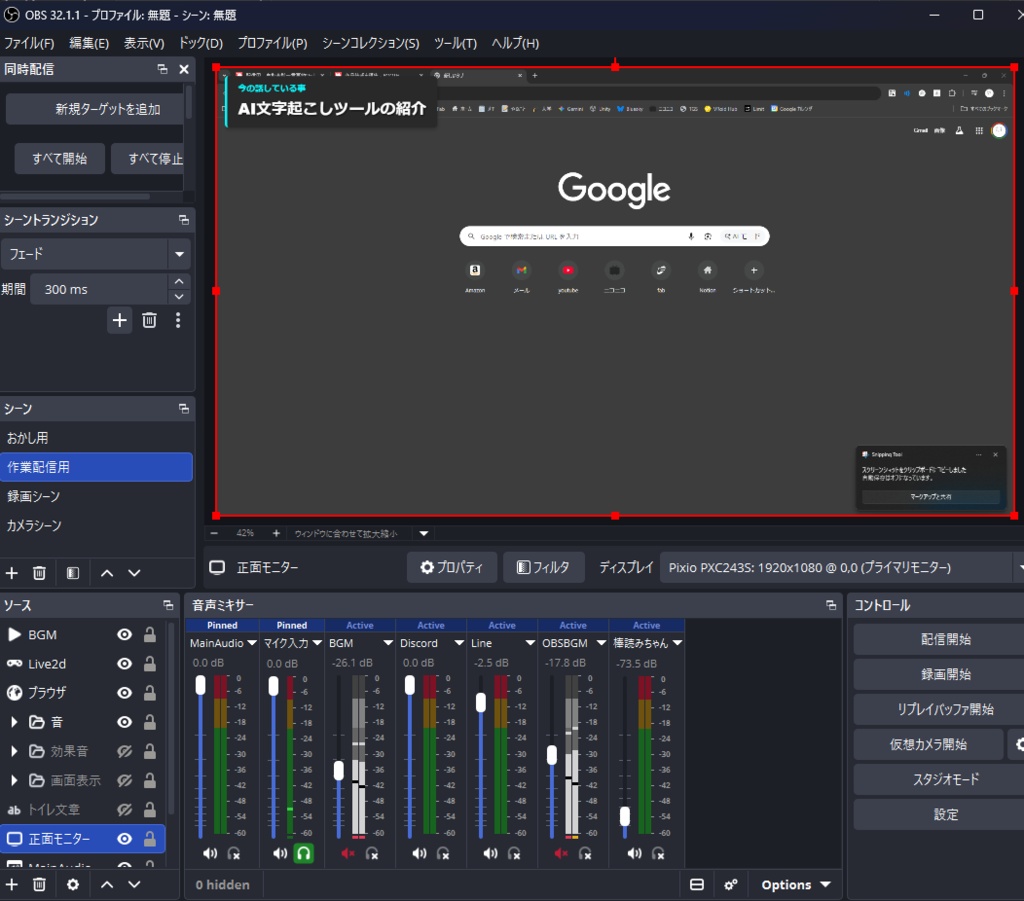
Task: Open advanced audio properties gears icon
Action: point(731,884)
